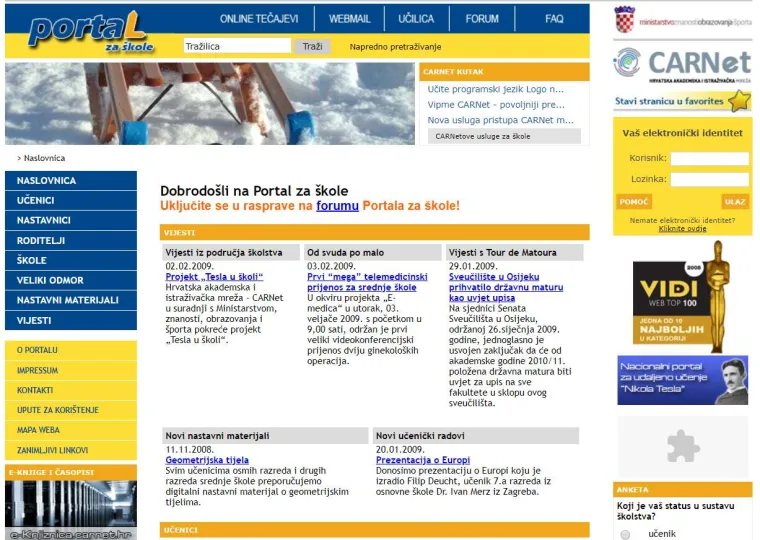Viewport: 760px width, 540px height.
Task: Open the Nikola Tesla national portal banner
Action: pos(682,381)
